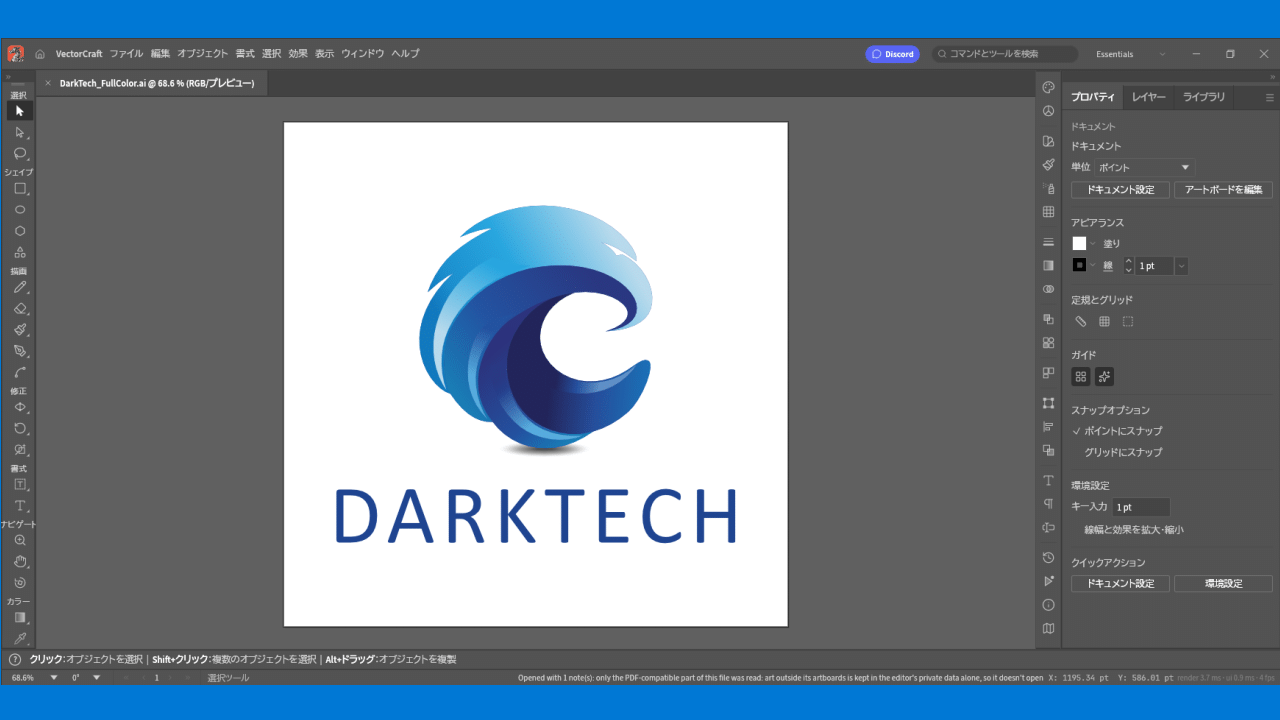Select the Lasso tool
Screen dimensions: 1280x720
20,153
